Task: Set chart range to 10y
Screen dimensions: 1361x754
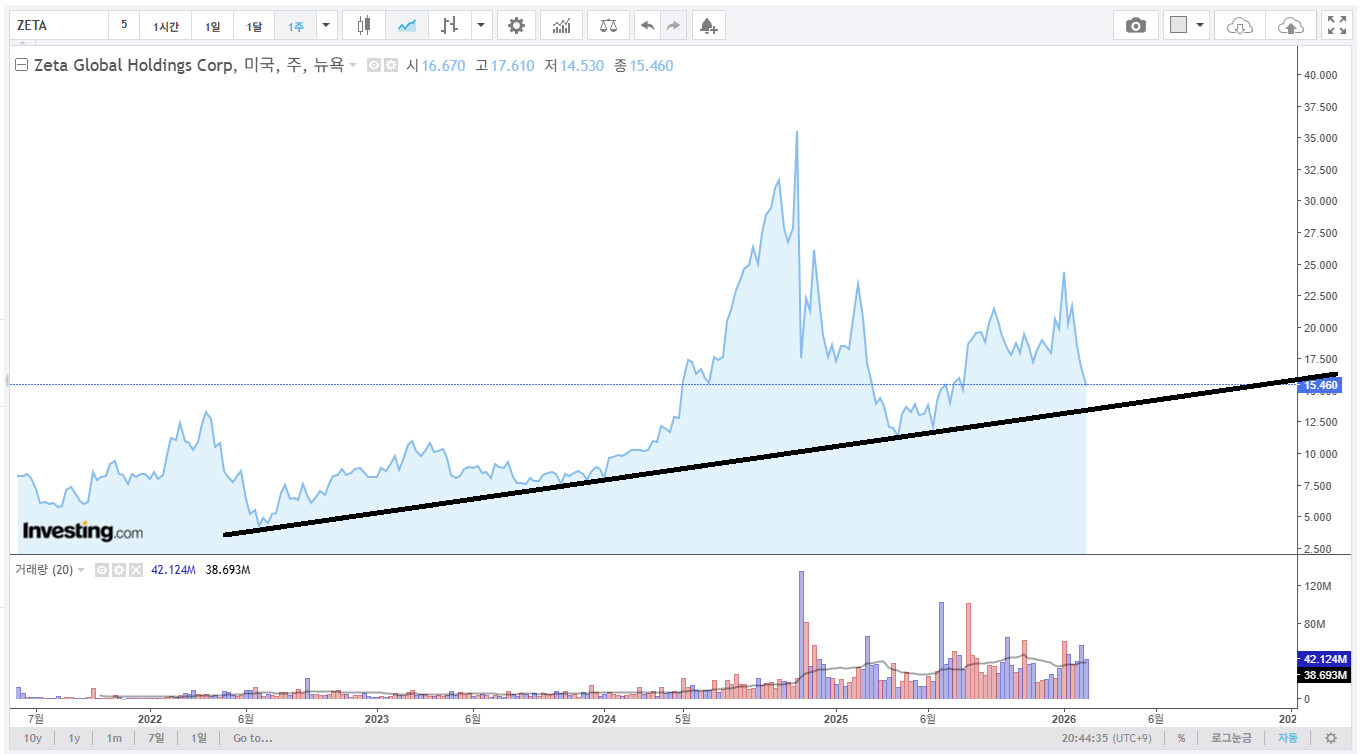Action: pos(33,738)
